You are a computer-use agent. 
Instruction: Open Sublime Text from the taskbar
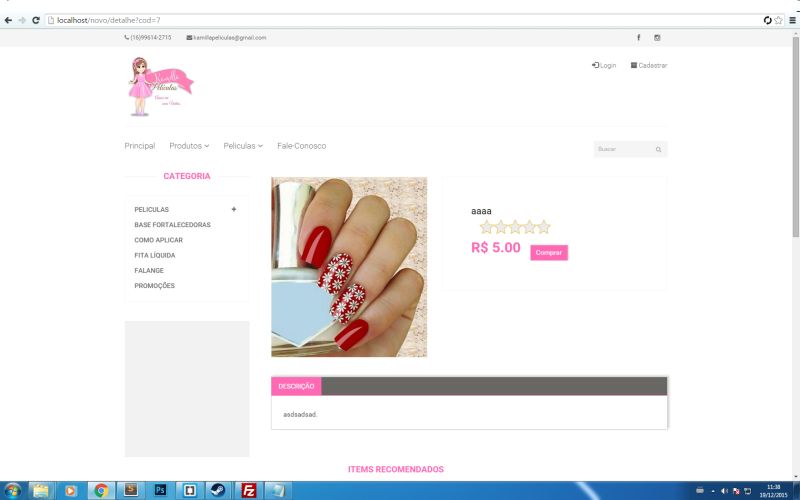[x=131, y=491]
